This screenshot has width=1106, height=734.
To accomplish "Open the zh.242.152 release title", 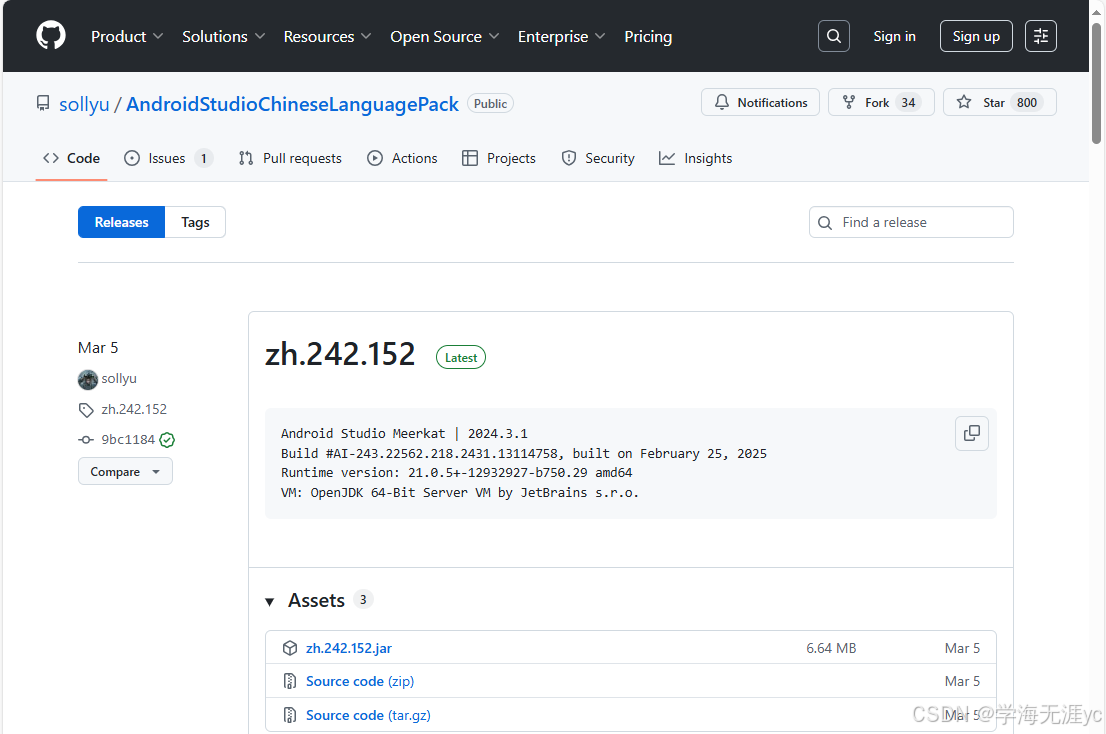I will (340, 354).
